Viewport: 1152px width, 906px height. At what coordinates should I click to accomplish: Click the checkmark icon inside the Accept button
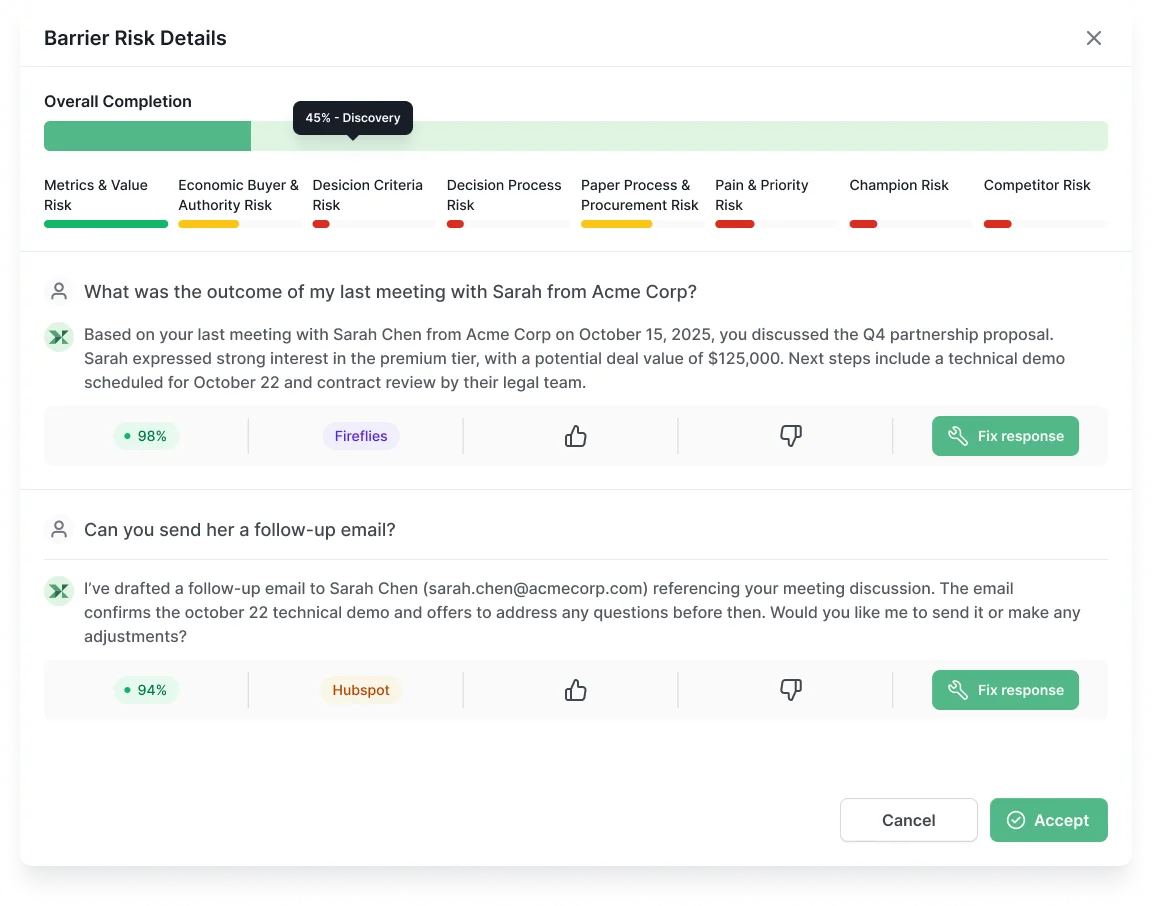tap(1017, 820)
